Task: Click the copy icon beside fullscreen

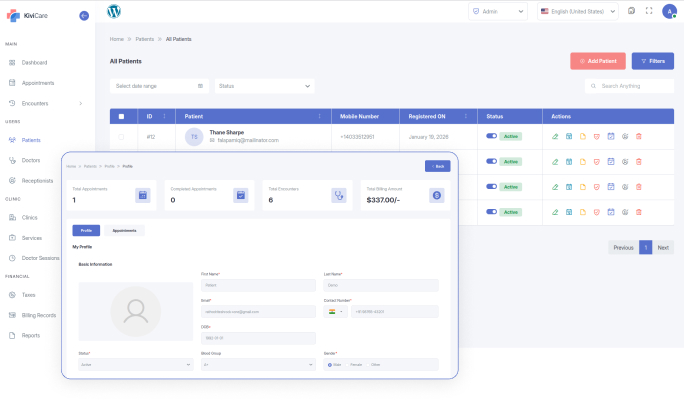Action: 631,11
